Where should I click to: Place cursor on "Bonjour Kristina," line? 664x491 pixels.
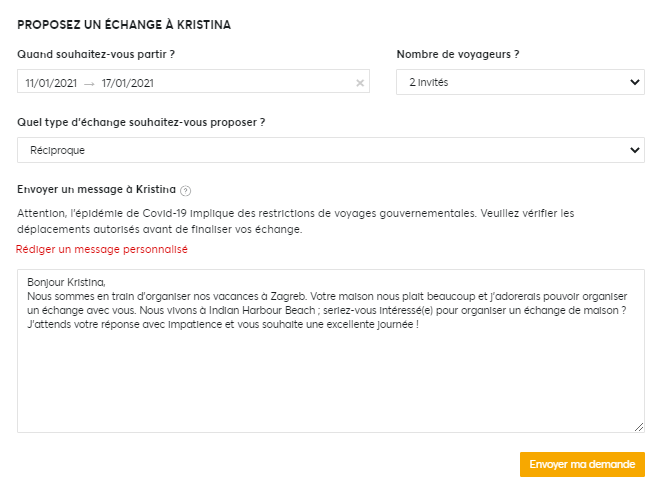tap(66, 282)
